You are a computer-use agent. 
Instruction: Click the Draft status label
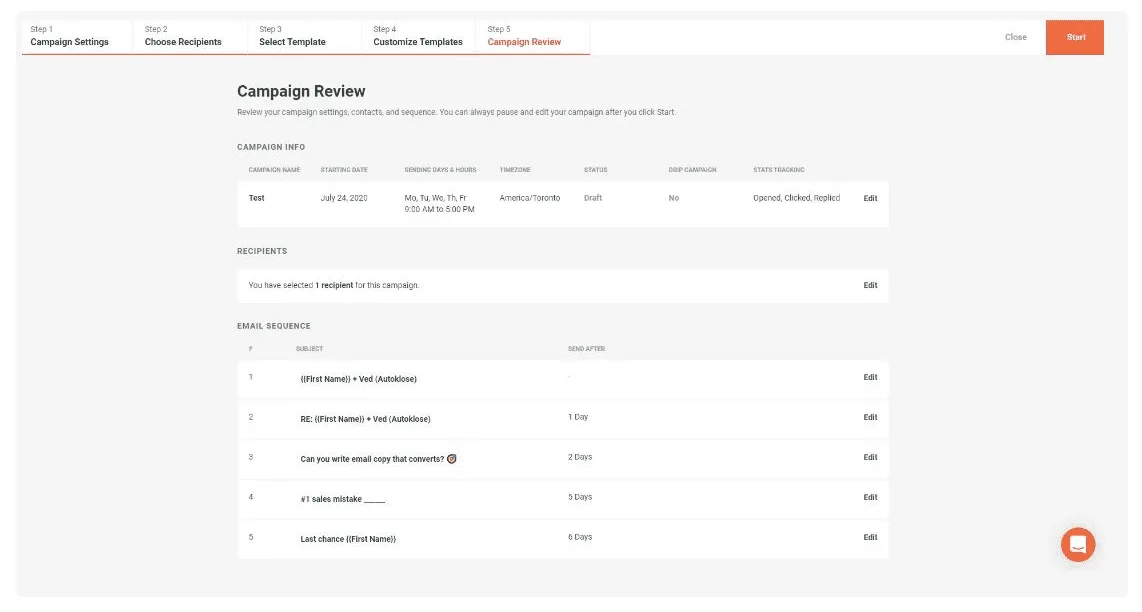coord(594,198)
